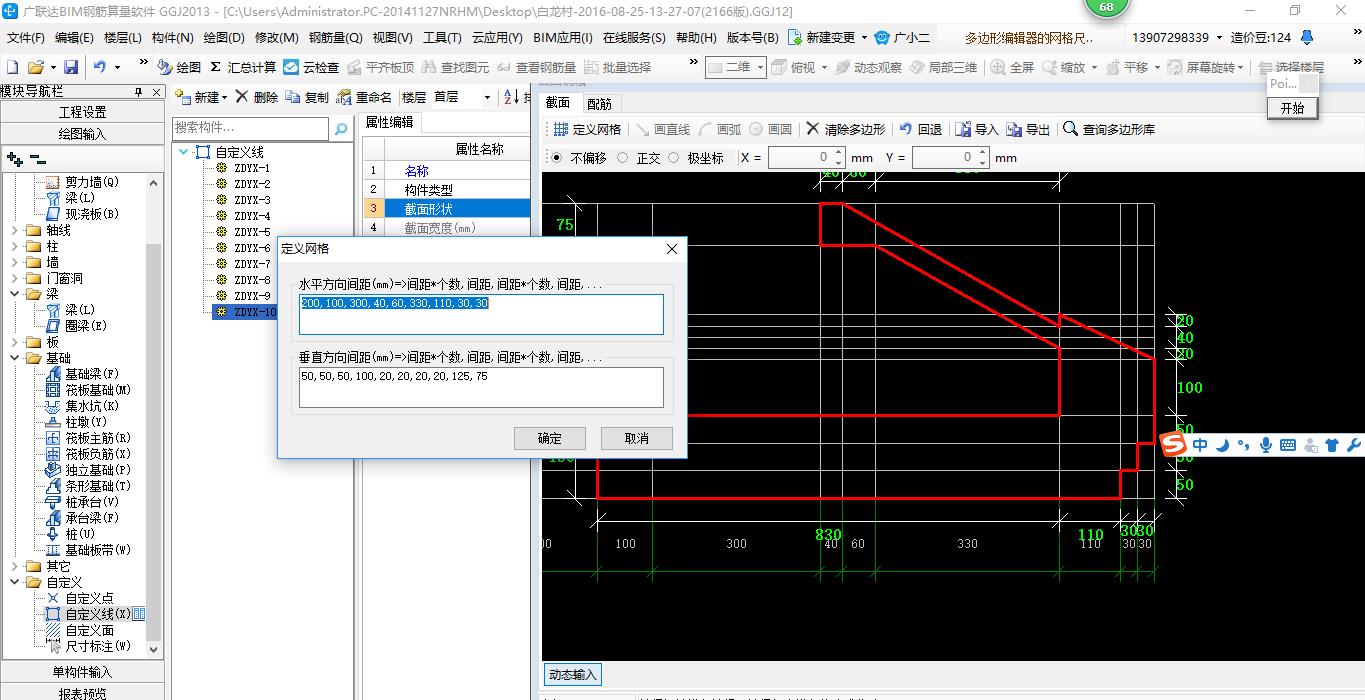This screenshot has width=1365, height=700.
Task: Click collapse-all minus icon in navigation panel
Action: click(37, 159)
